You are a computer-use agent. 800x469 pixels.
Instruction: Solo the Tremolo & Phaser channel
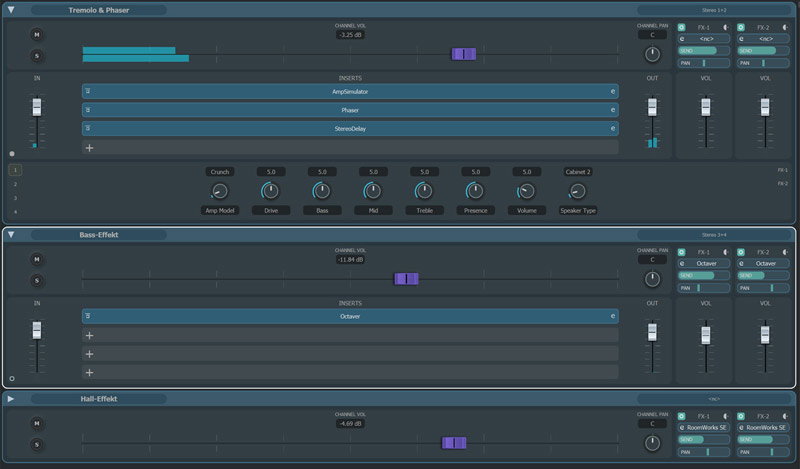pyautogui.click(x=37, y=55)
